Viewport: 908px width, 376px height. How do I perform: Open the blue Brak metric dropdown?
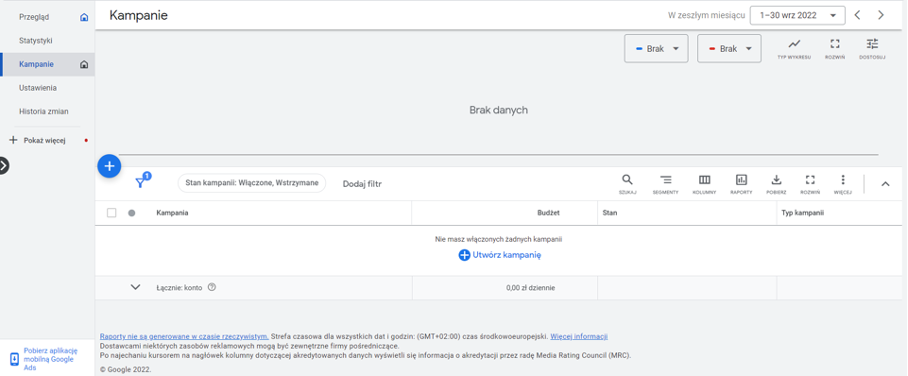(656, 49)
